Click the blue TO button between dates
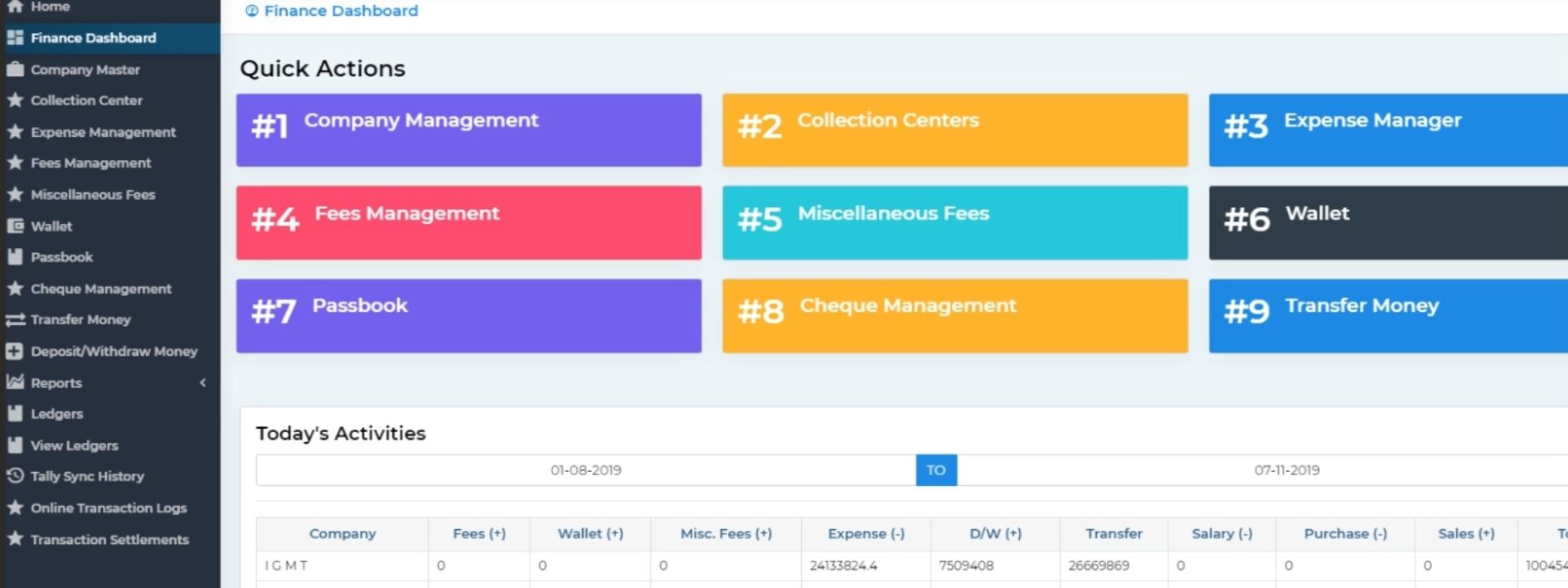This screenshot has height=588, width=1568. point(936,470)
